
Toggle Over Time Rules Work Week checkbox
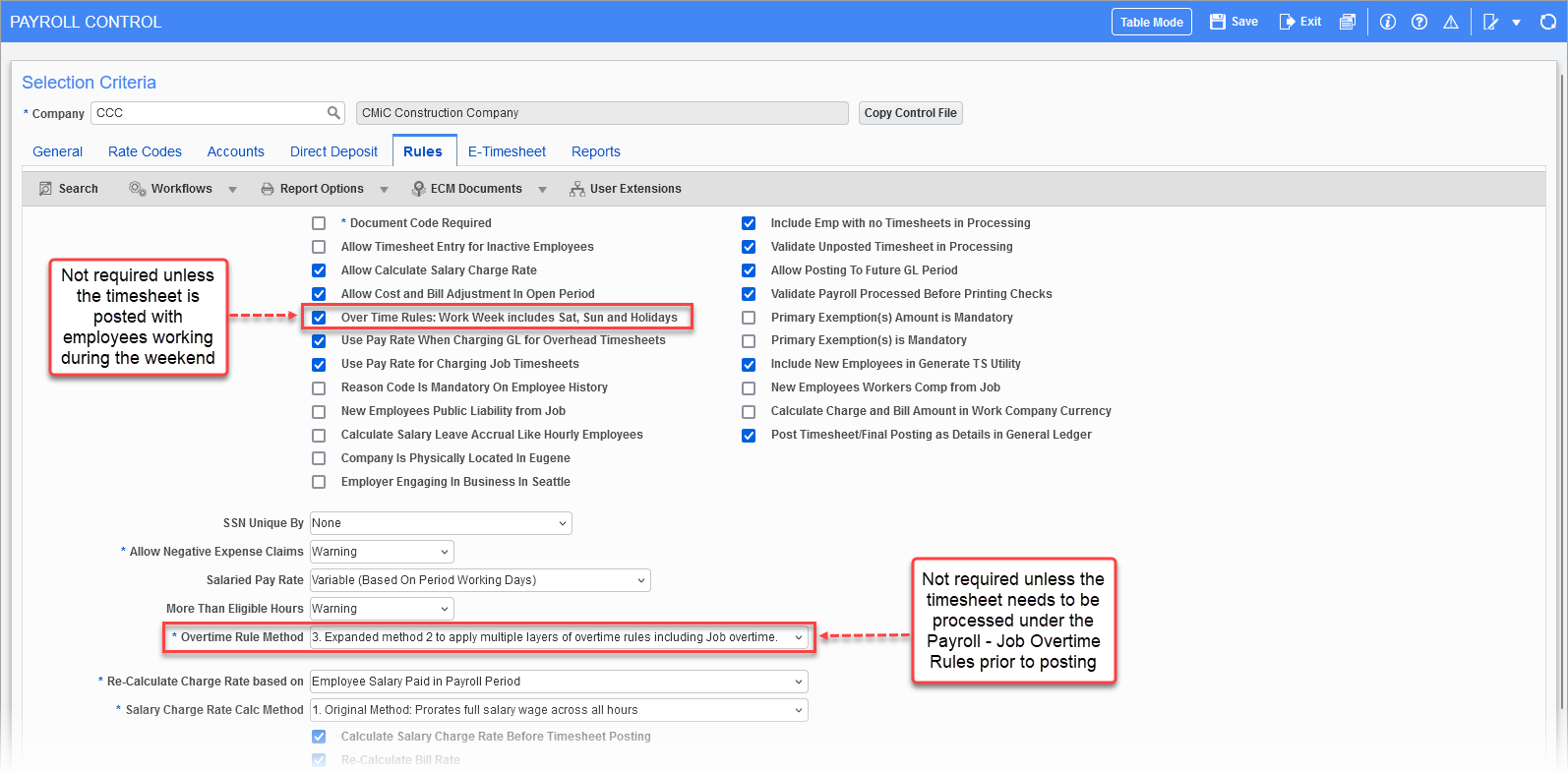coord(319,318)
